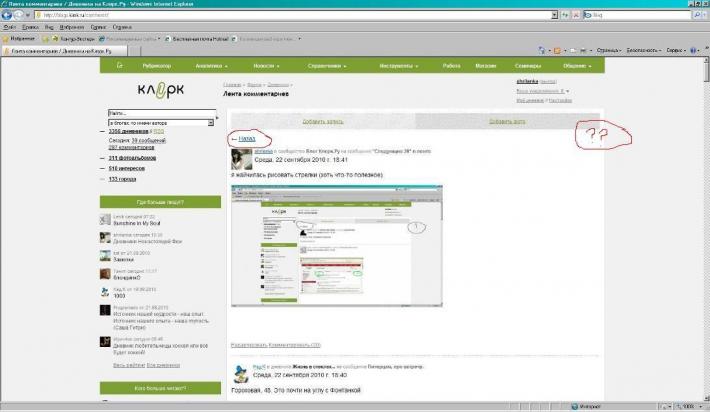Open the Сервис menu in the menu bar
The height and width of the screenshot is (412, 710).
tap(98, 27)
